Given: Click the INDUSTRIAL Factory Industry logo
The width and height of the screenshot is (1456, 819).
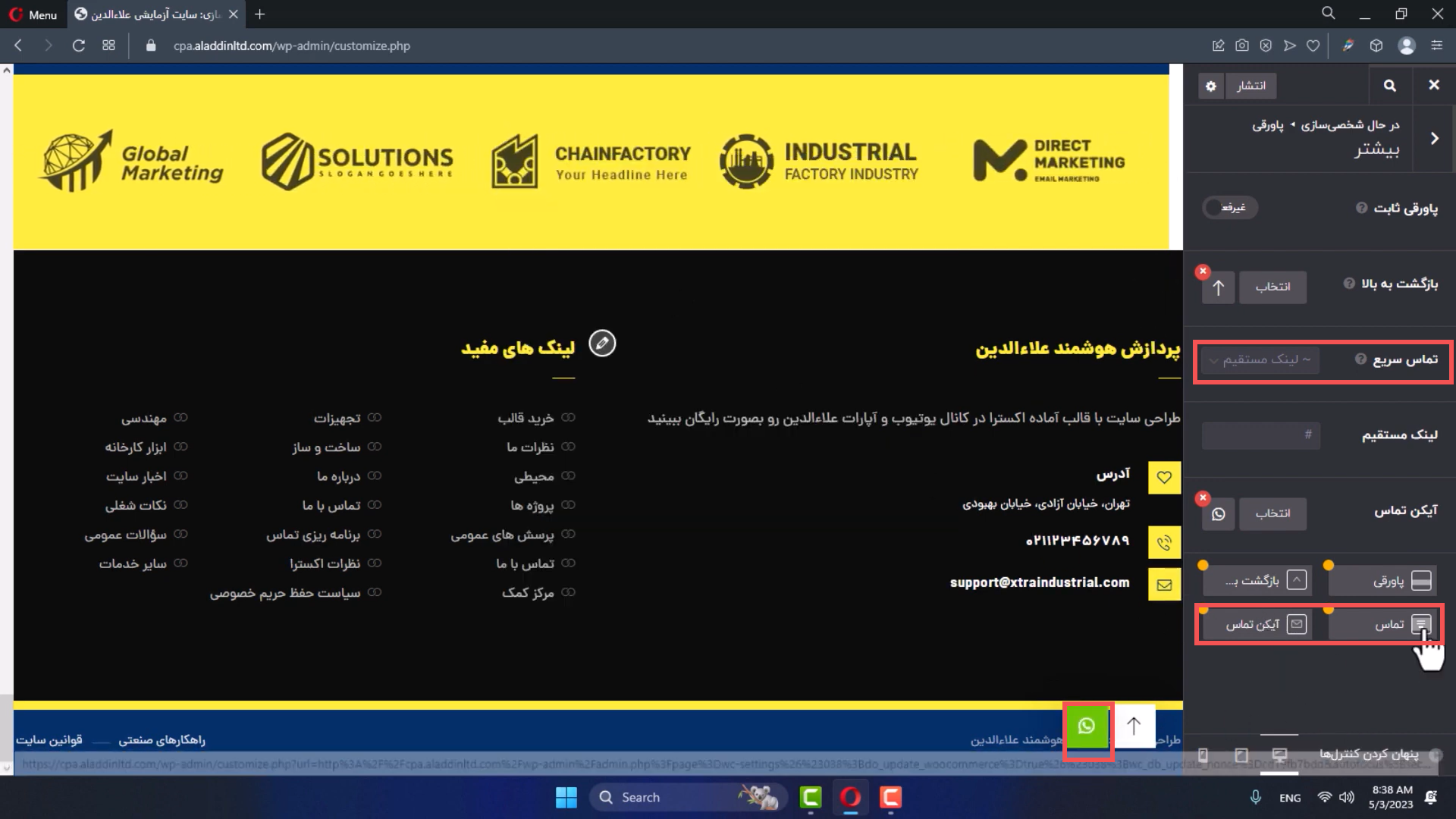Looking at the screenshot, I should pos(819,162).
